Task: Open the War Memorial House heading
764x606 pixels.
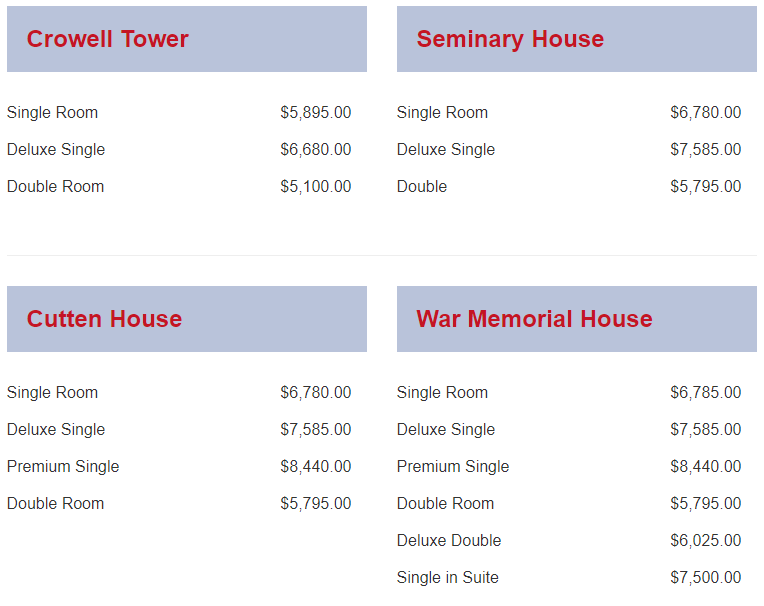Action: pyautogui.click(x=534, y=319)
